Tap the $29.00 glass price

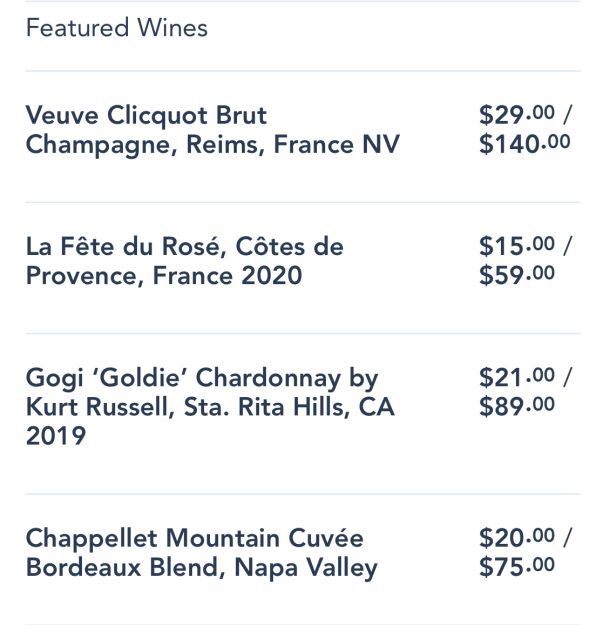click(x=517, y=115)
